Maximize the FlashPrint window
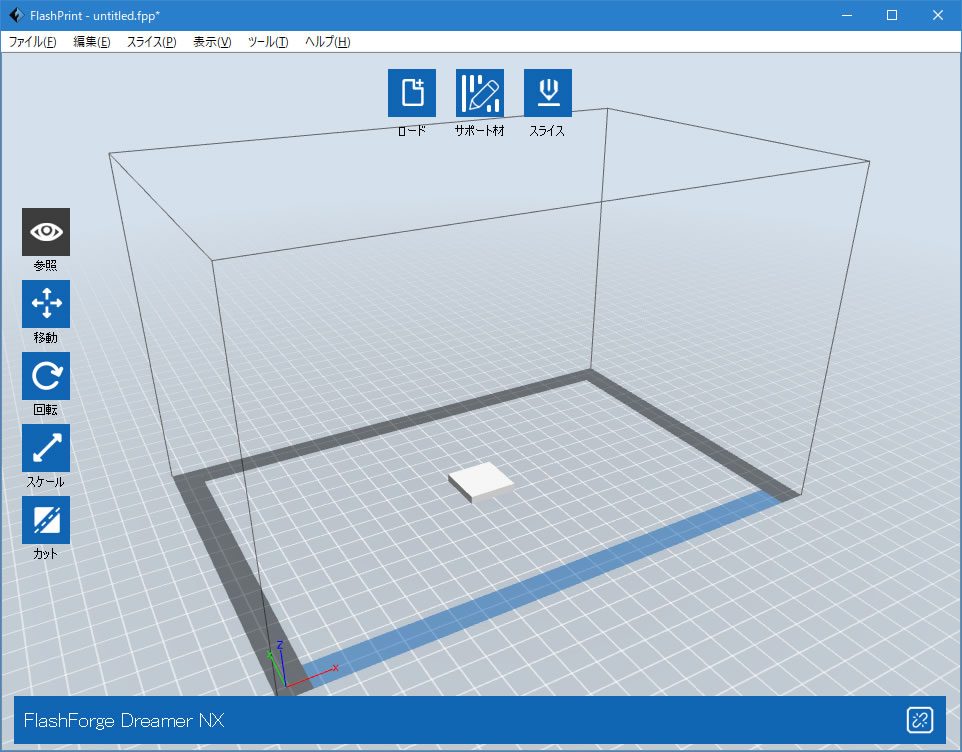Screen dimensions: 962x752 point(892,15)
